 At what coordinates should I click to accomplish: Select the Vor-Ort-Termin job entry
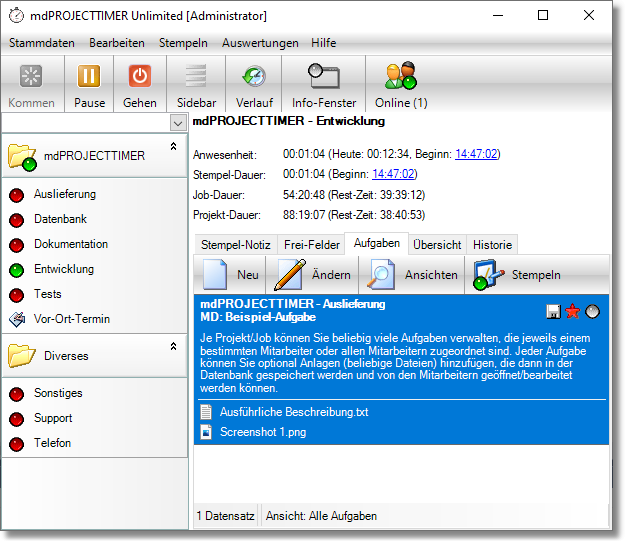point(71,319)
